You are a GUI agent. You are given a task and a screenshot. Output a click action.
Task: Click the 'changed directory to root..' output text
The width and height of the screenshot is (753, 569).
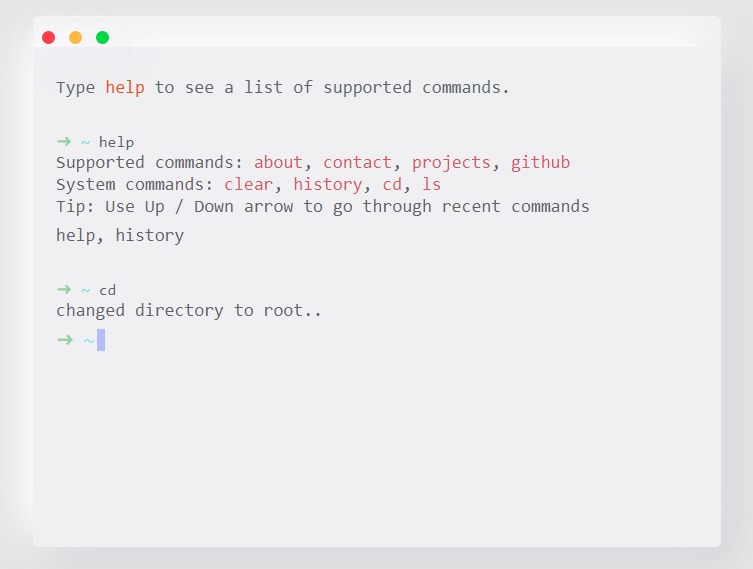point(189,310)
